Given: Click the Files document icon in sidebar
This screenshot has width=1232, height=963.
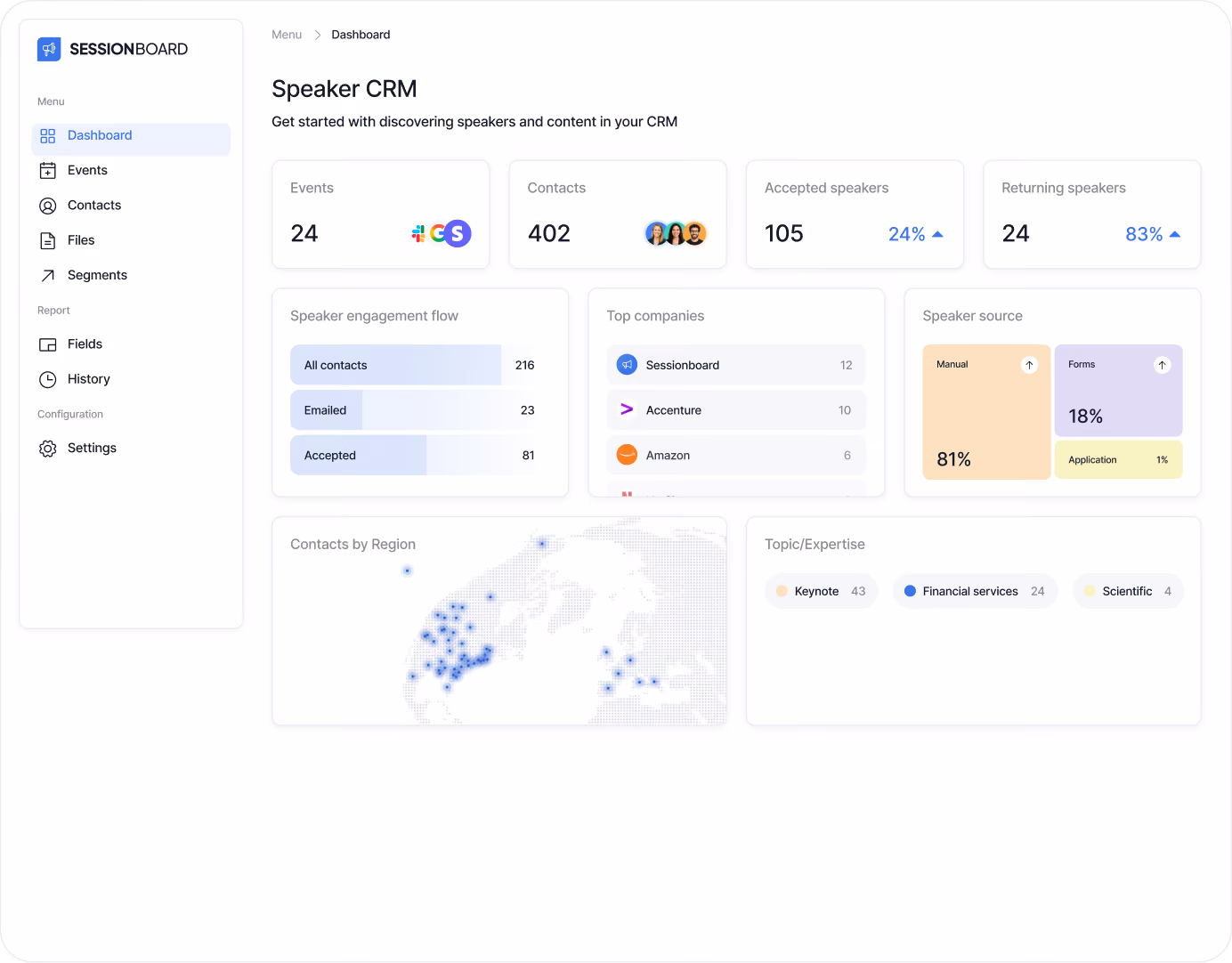Looking at the screenshot, I should click(48, 240).
